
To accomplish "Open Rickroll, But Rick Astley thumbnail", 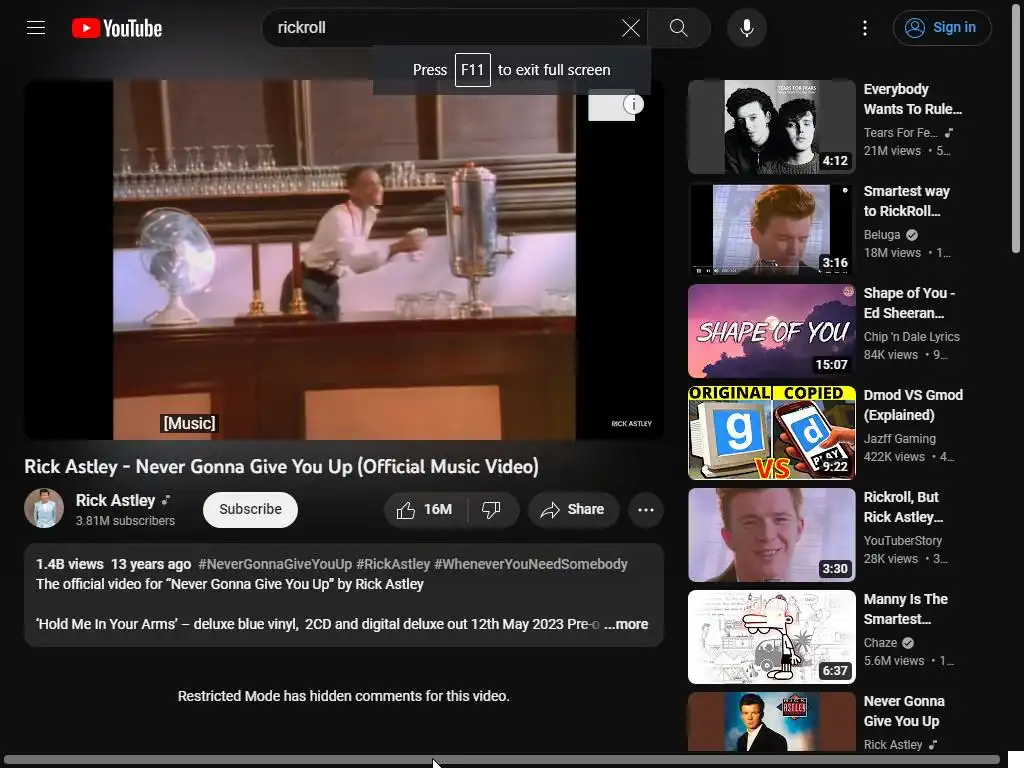I will click(x=771, y=535).
